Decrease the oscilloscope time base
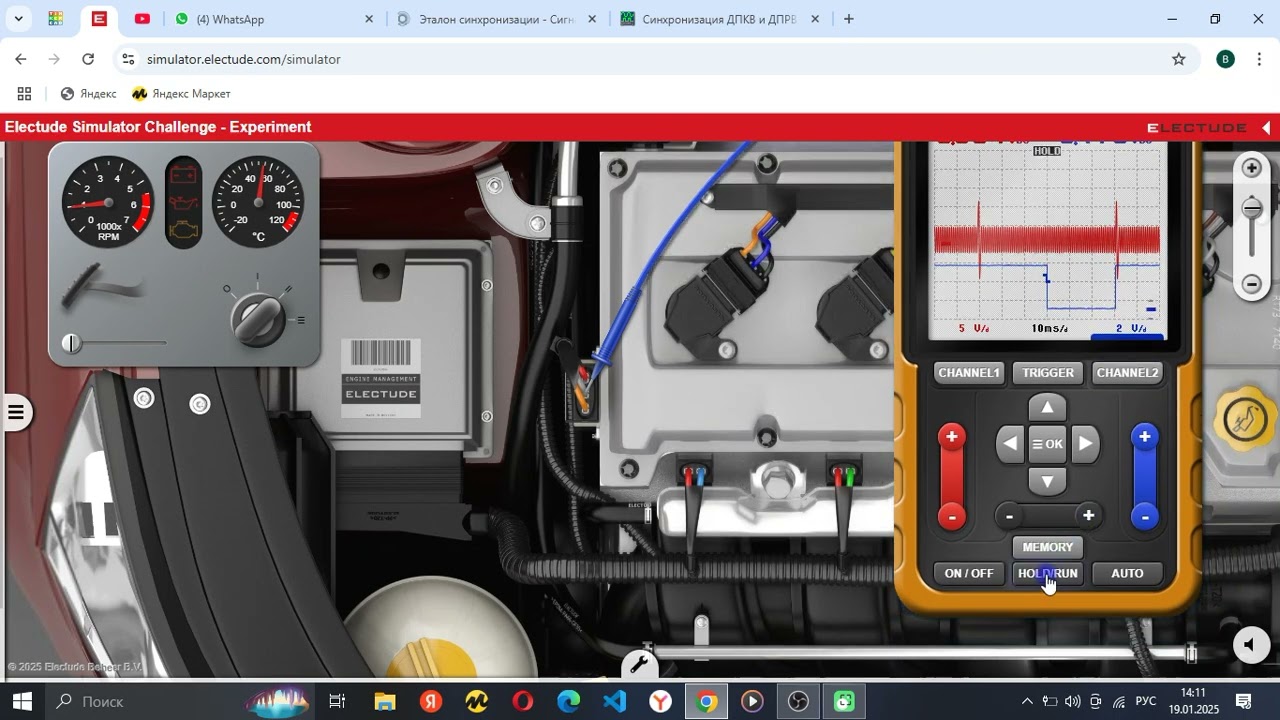Viewport: 1280px width, 720px height. 1010,516
